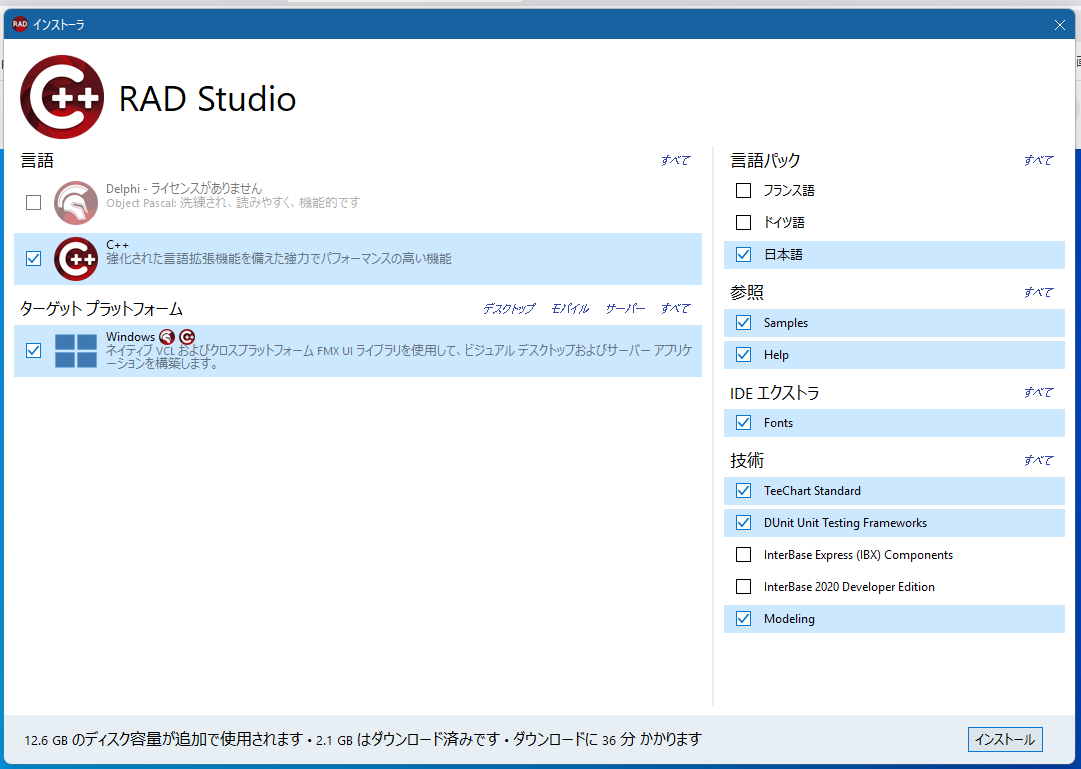Viewport: 1081px width, 769px height.
Task: Click すべて link for IDE エクストラ
Action: pyautogui.click(x=1038, y=392)
